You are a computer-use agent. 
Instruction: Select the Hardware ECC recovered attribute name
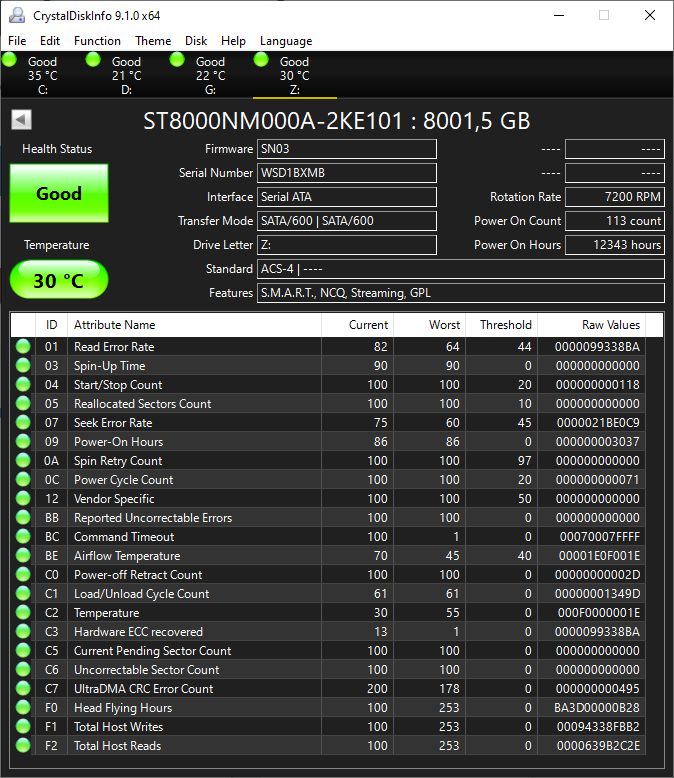click(138, 632)
